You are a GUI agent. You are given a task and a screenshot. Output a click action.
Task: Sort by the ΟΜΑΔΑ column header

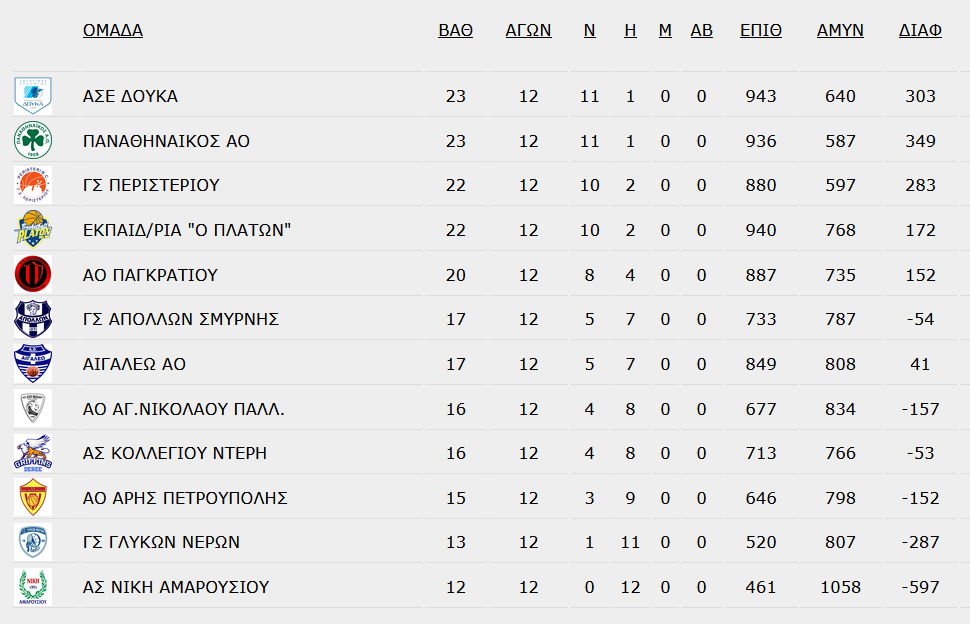(113, 30)
